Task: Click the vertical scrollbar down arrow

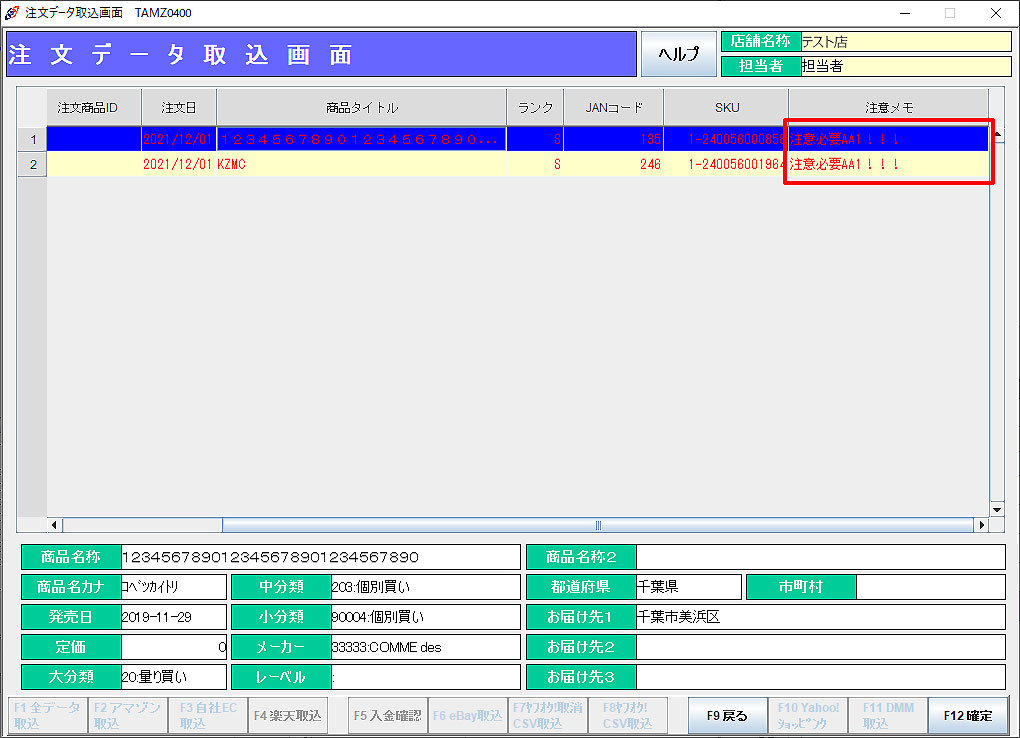Action: [996, 509]
